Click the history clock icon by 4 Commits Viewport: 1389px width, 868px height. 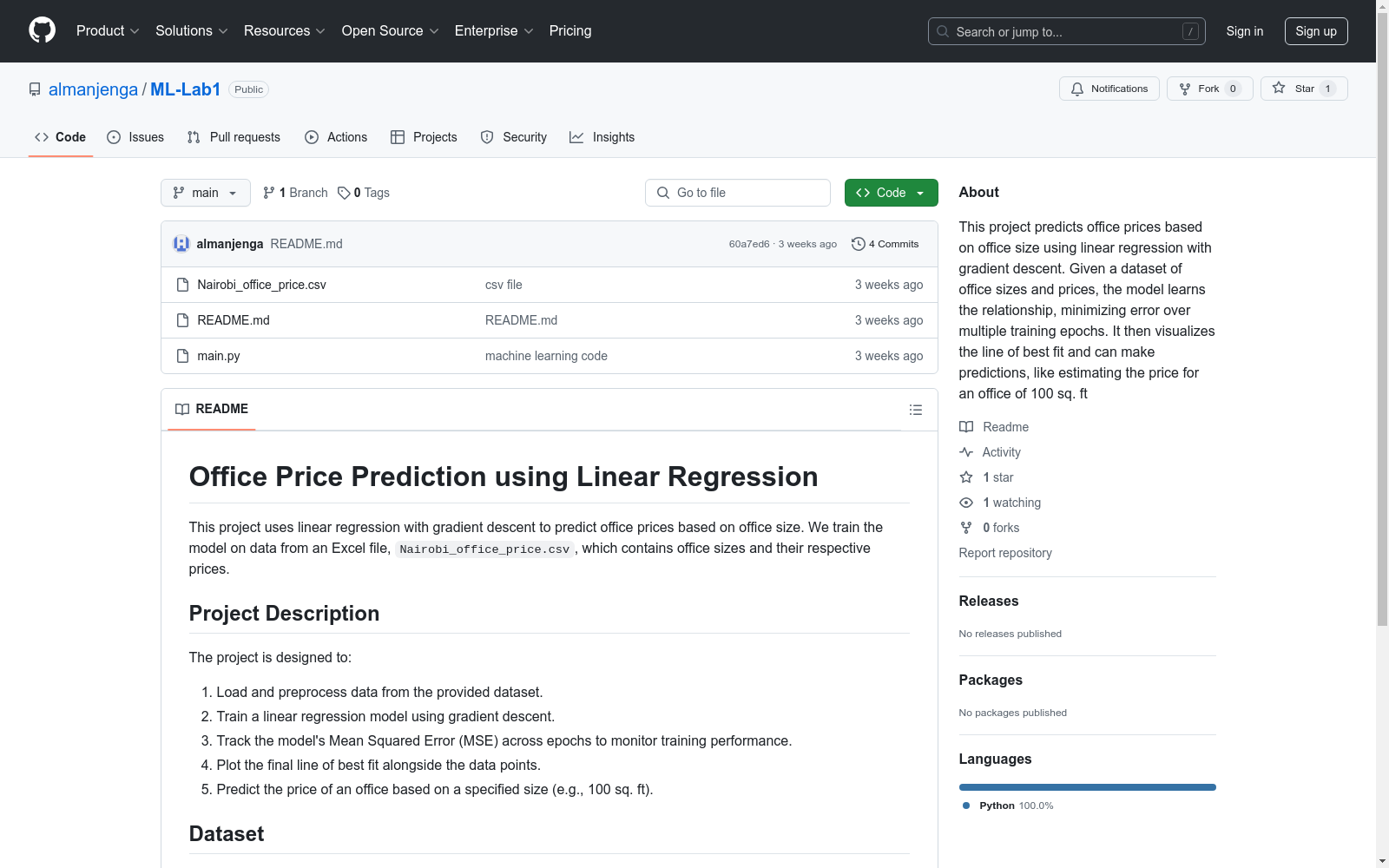(x=859, y=244)
